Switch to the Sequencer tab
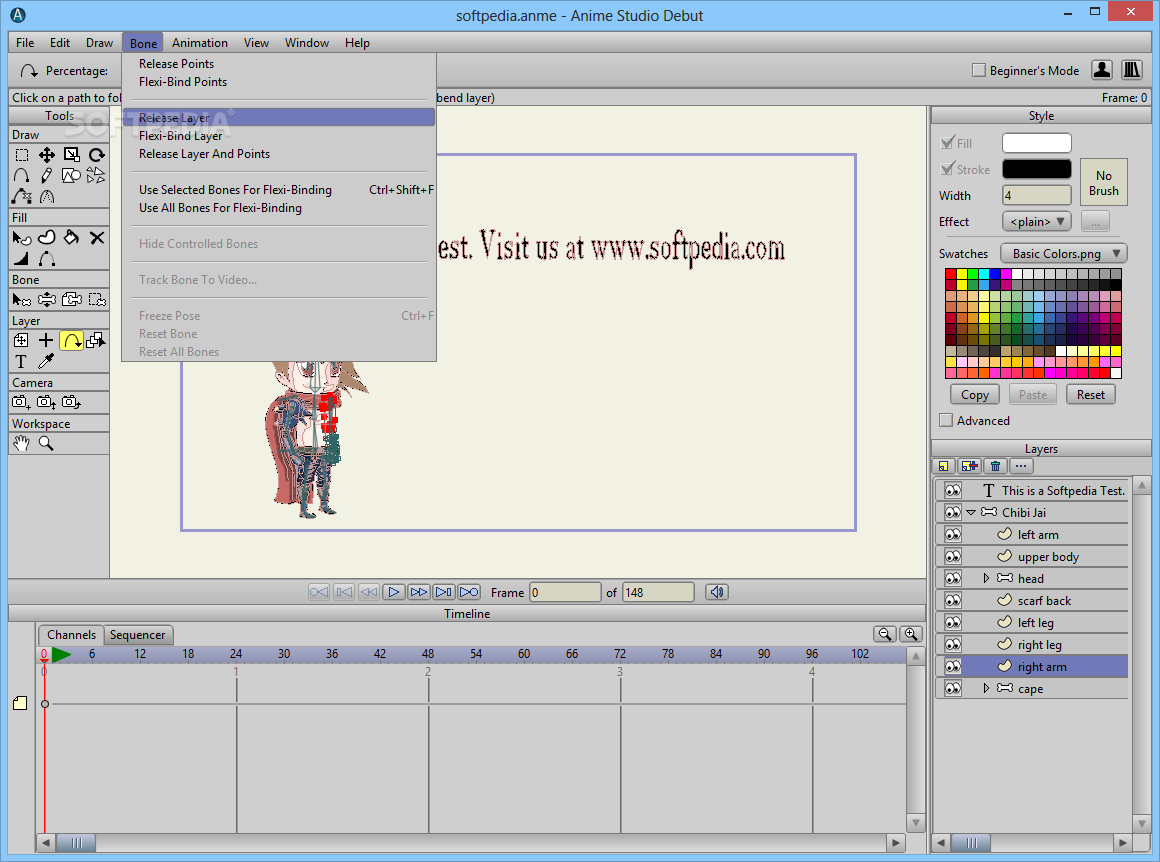Screen dimensions: 1160x862 point(138,635)
